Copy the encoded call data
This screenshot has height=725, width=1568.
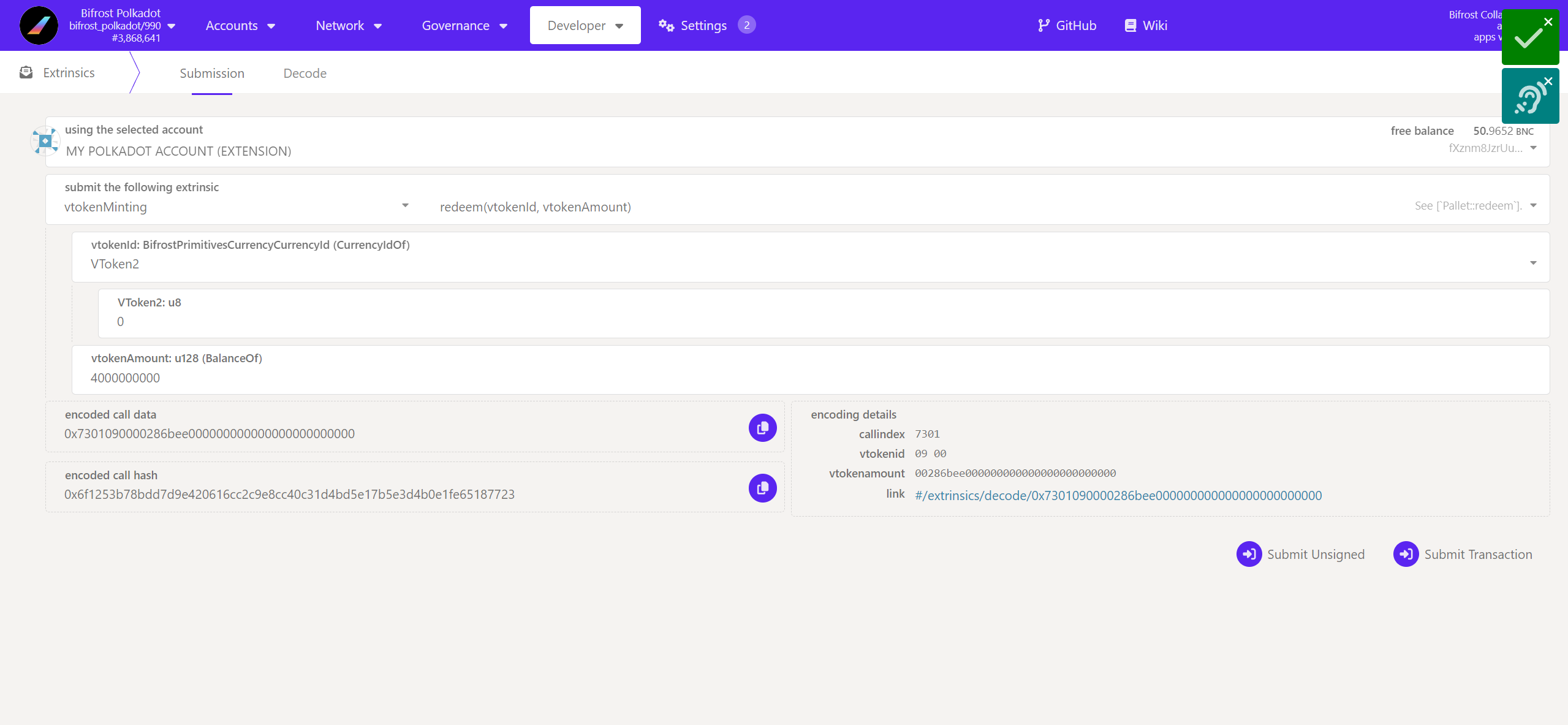pos(762,428)
